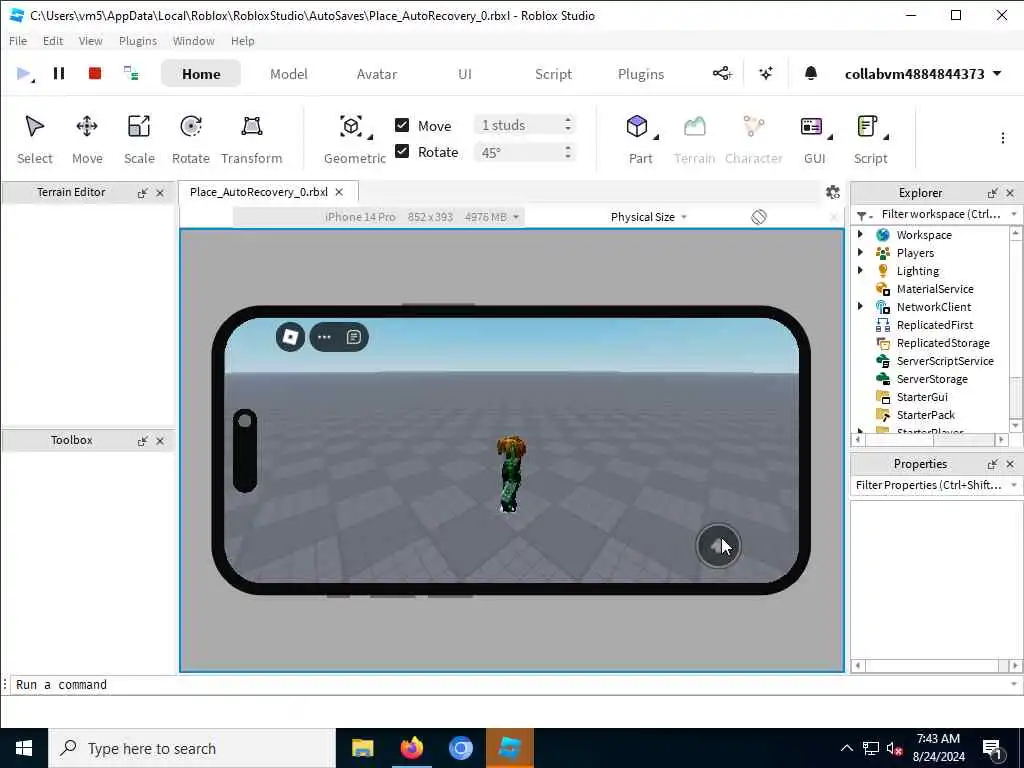Open notifications bell
The width and height of the screenshot is (1024, 768).
tap(810, 73)
